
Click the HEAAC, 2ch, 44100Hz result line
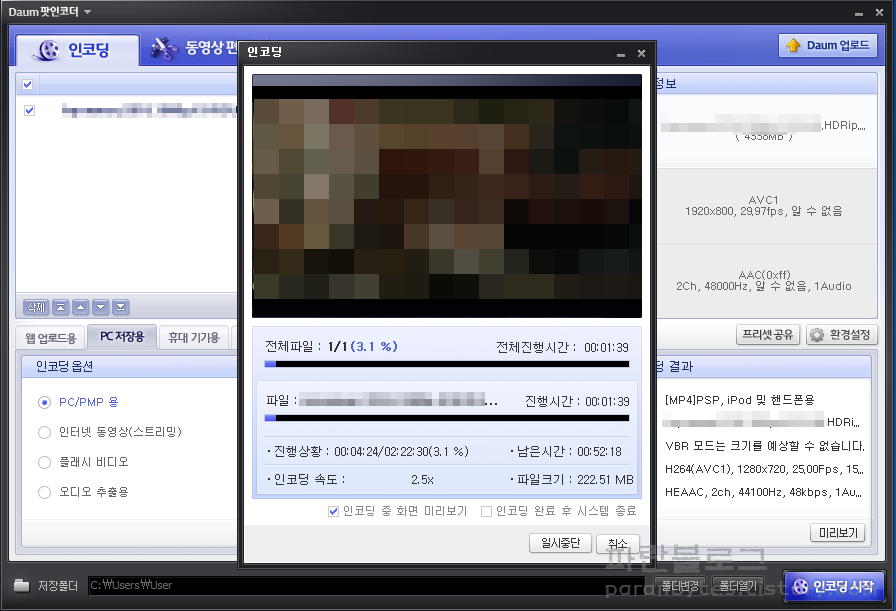(x=762, y=492)
